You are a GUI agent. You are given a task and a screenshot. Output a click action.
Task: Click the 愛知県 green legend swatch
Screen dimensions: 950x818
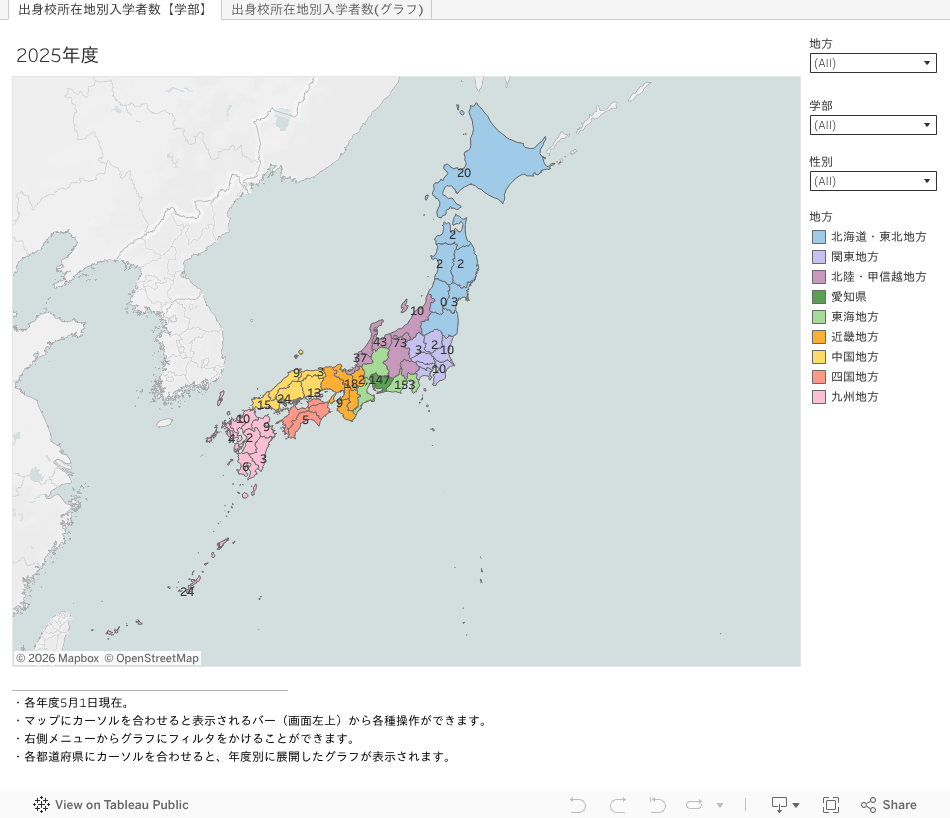[x=819, y=297]
